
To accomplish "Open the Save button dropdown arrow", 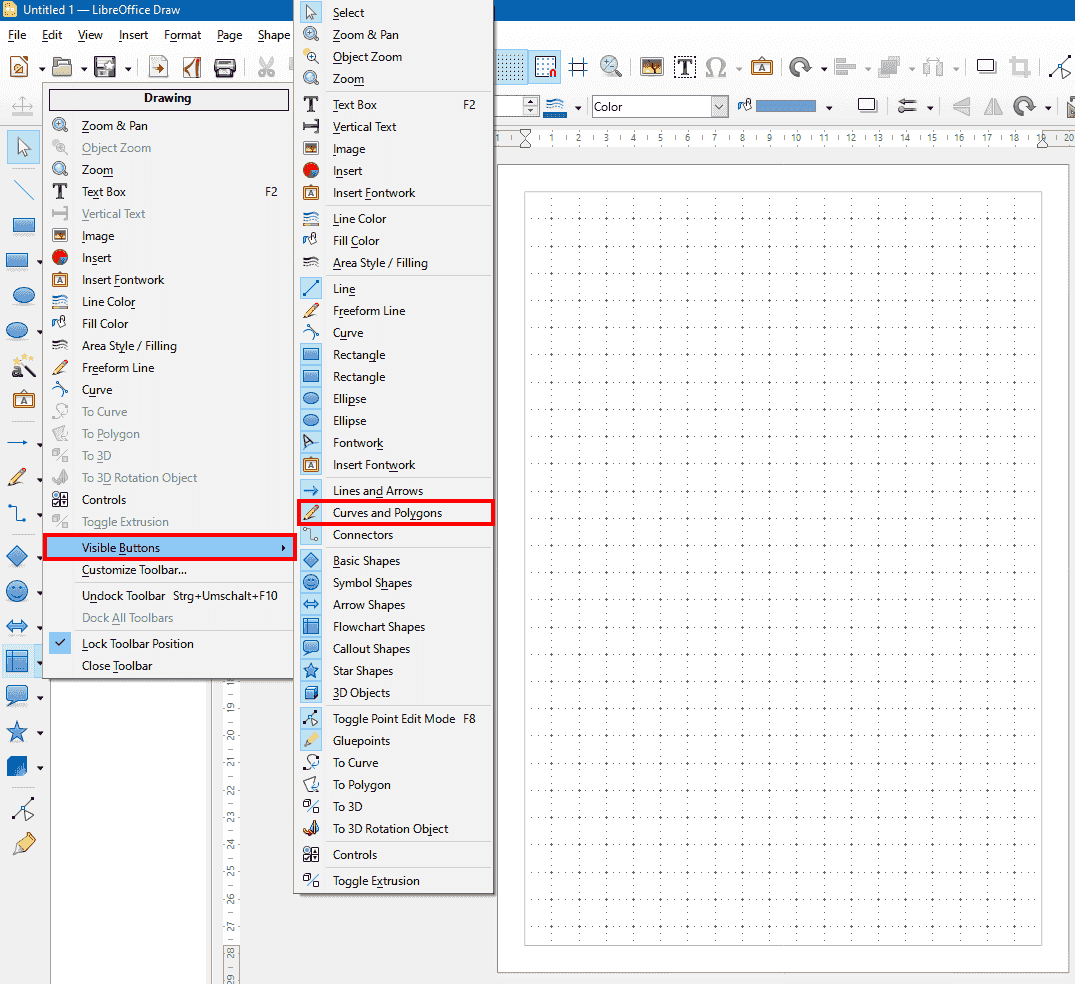I will point(128,68).
